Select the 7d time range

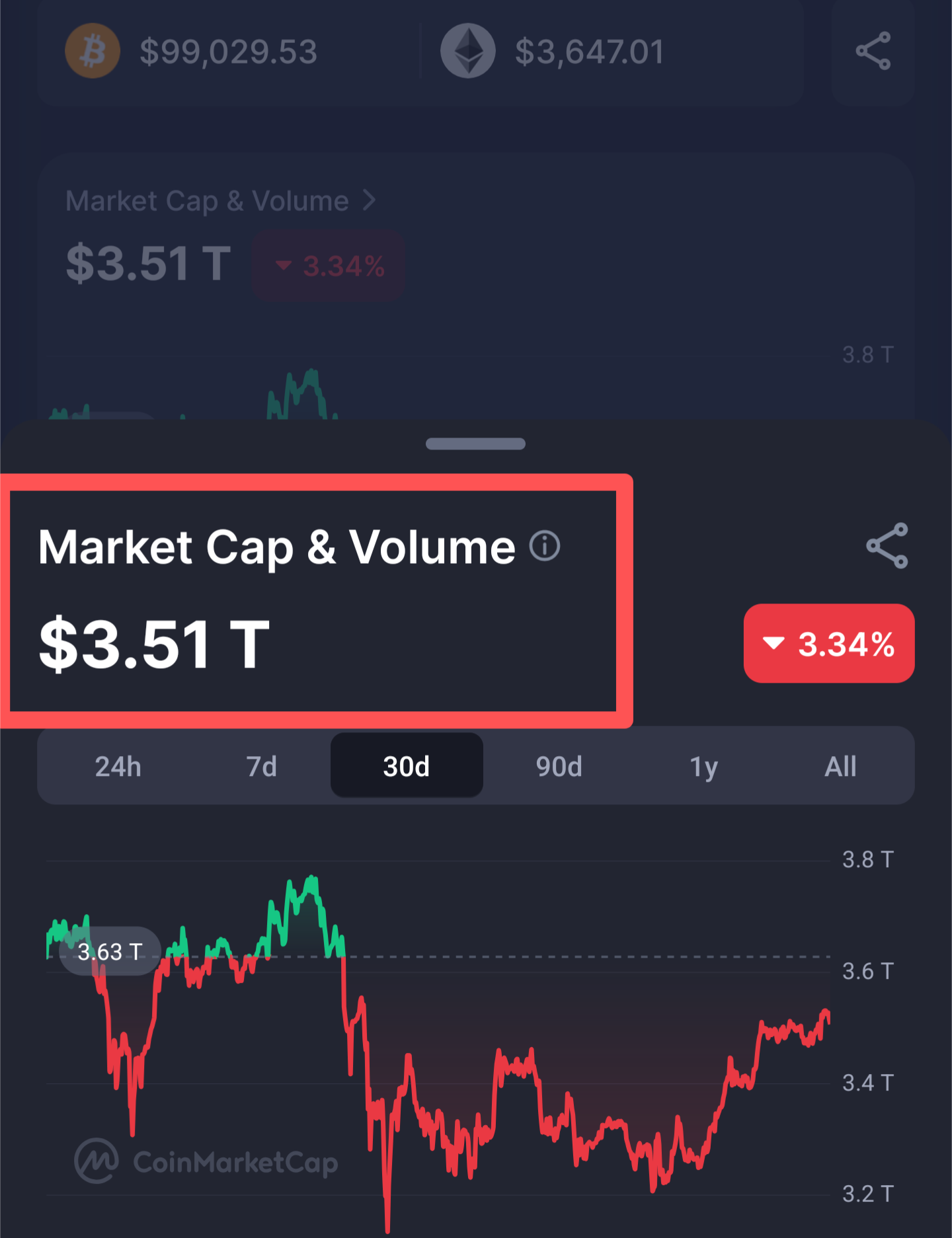pos(262,767)
